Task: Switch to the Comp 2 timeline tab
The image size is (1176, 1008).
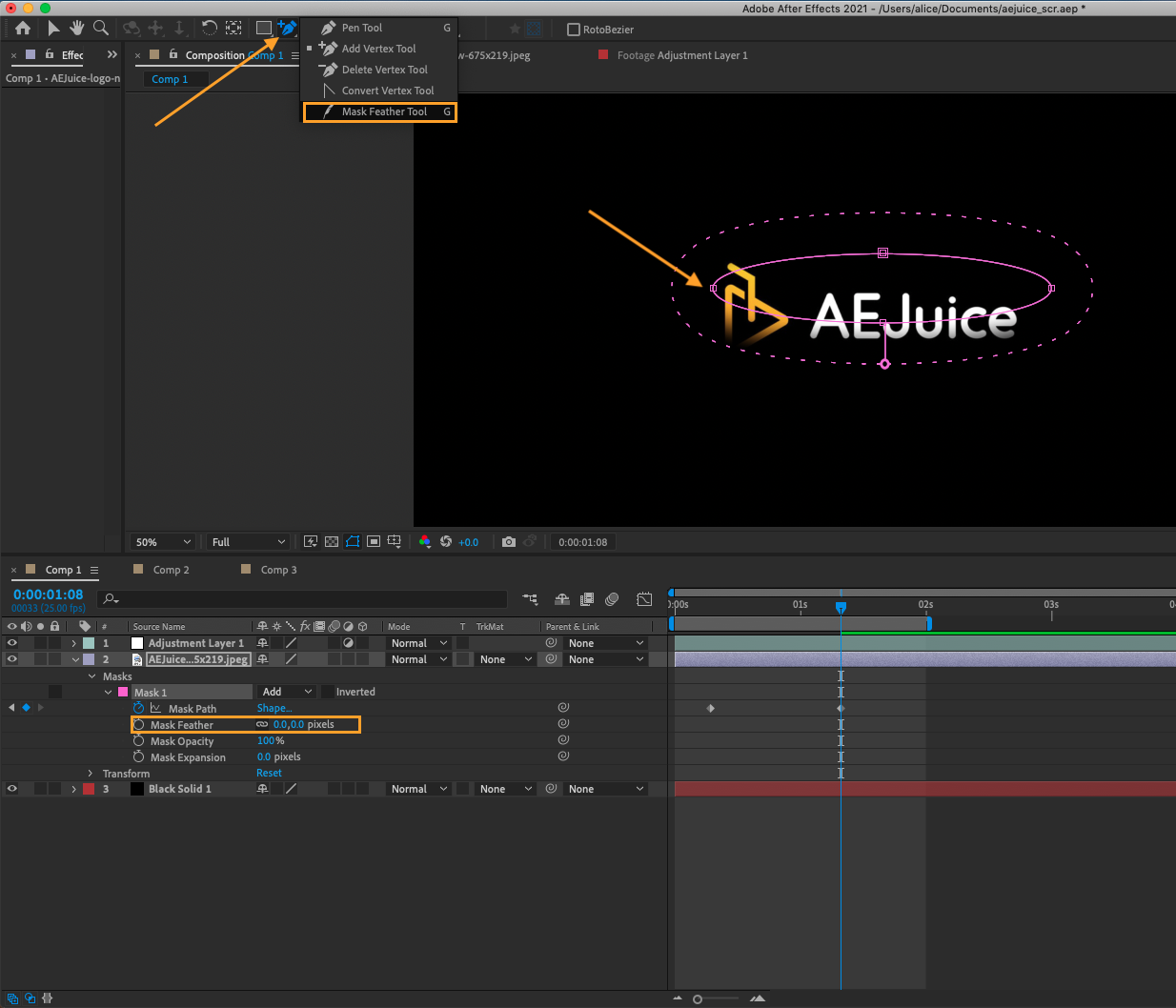Action: point(171,570)
